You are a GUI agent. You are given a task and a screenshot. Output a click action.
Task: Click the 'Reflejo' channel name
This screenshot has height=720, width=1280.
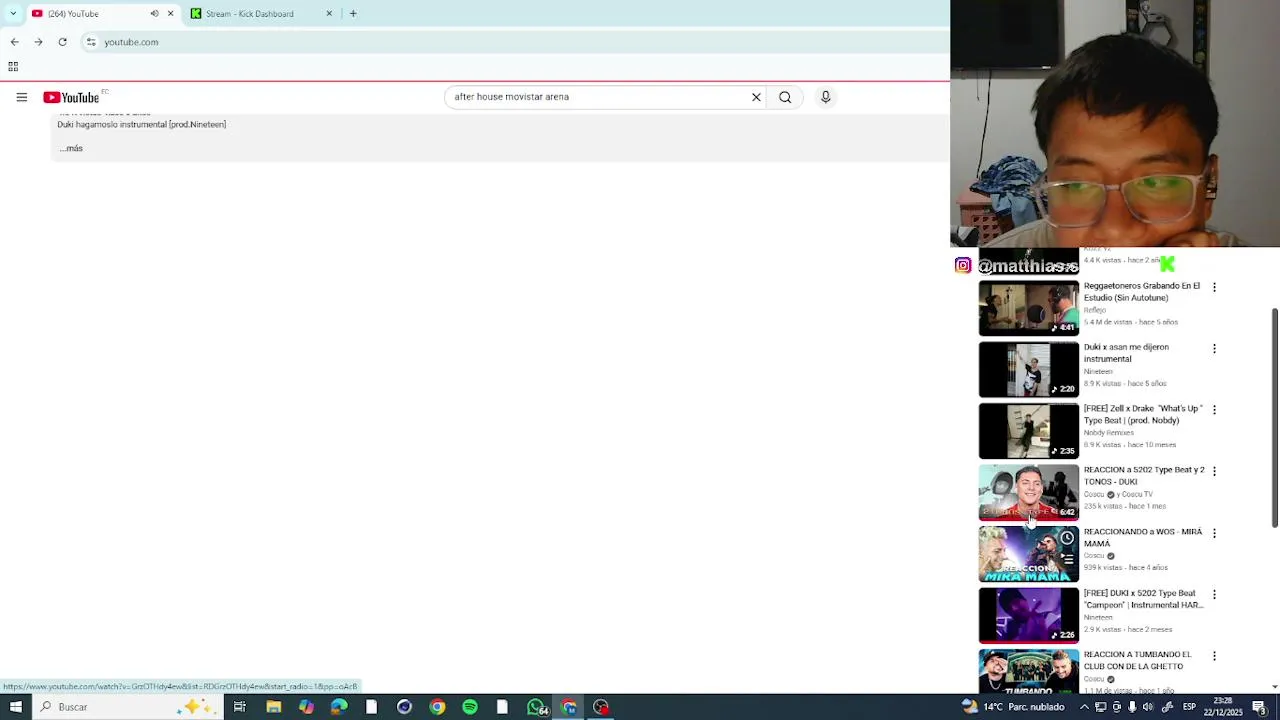(1095, 310)
